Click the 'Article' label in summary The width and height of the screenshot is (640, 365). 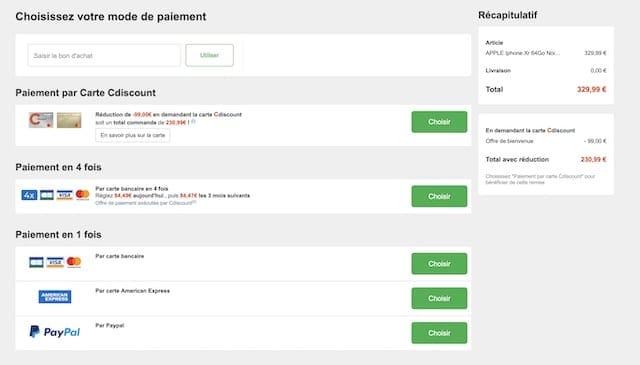click(x=494, y=42)
